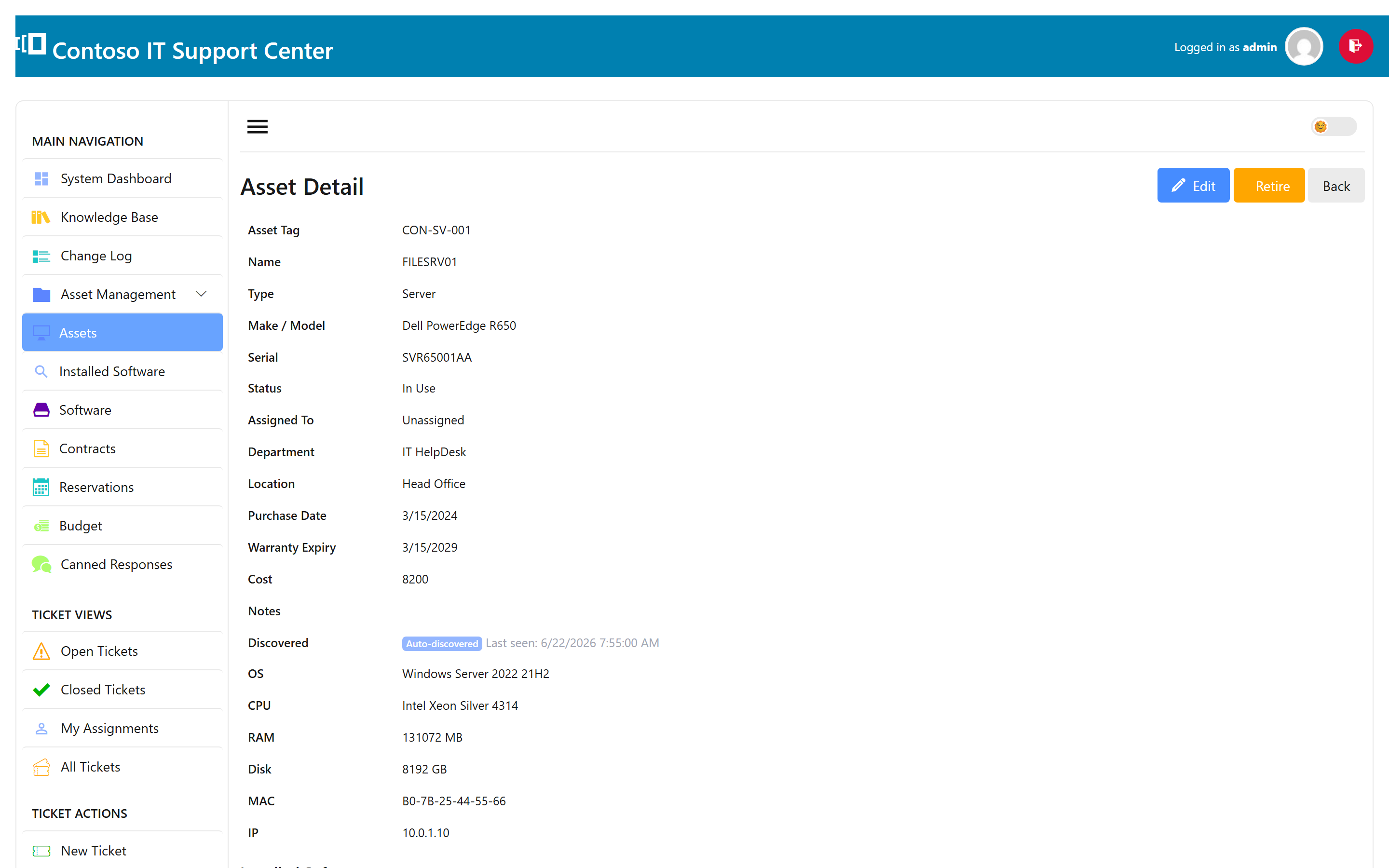The width and height of the screenshot is (1389, 868).
Task: Click OS value Windows Server 2022 21H2
Action: (475, 674)
